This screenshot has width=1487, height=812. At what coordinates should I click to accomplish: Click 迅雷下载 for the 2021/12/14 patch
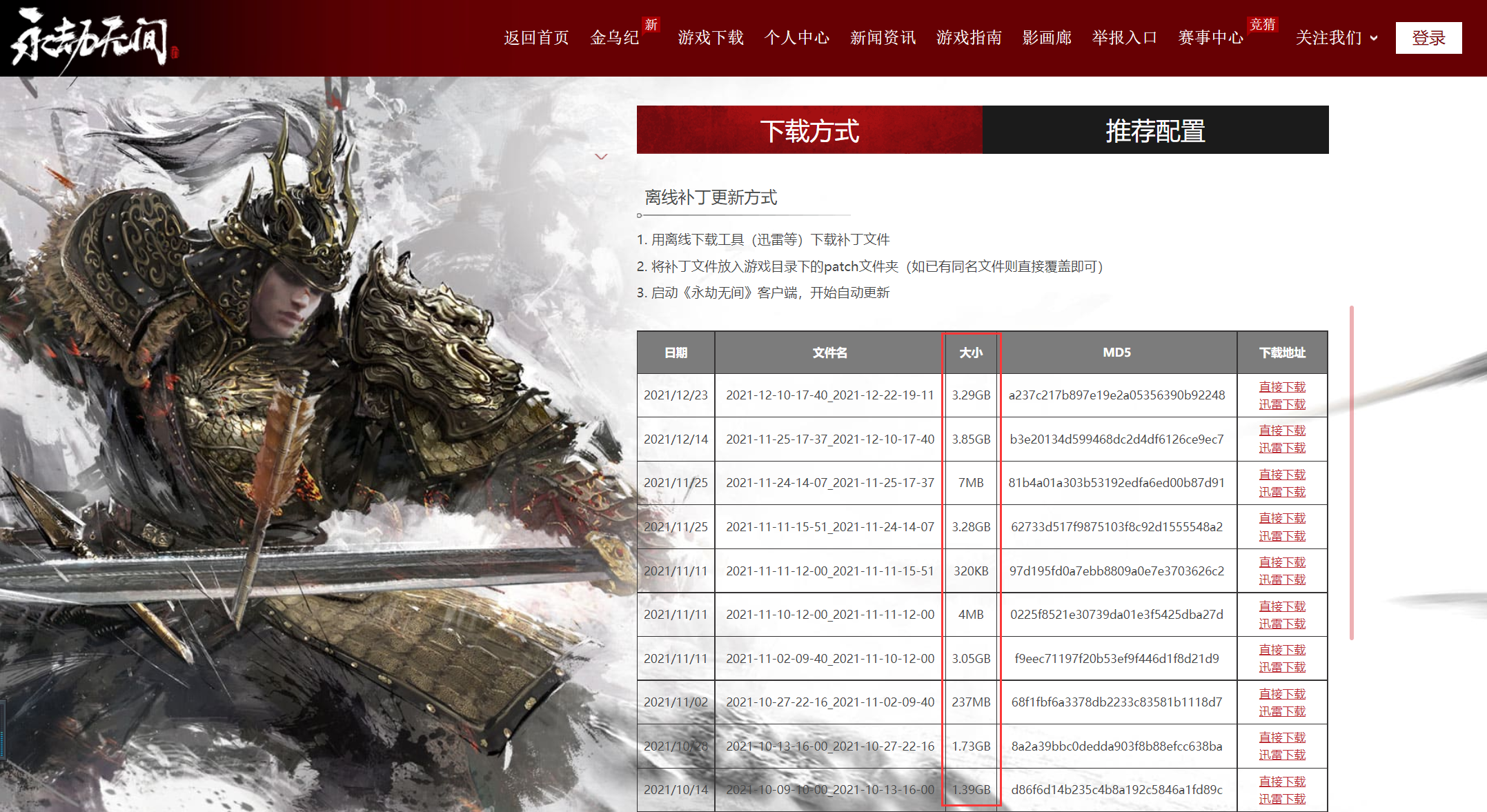[1282, 448]
